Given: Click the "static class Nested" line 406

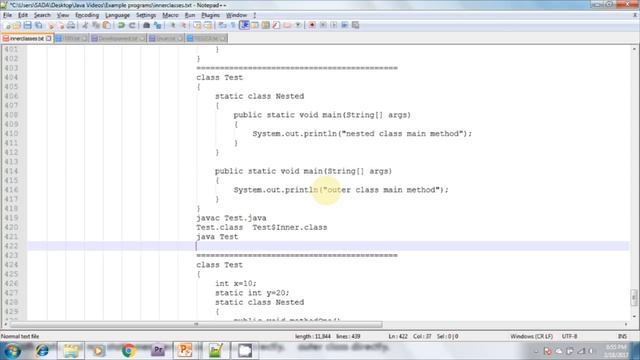Looking at the screenshot, I should (x=260, y=96).
